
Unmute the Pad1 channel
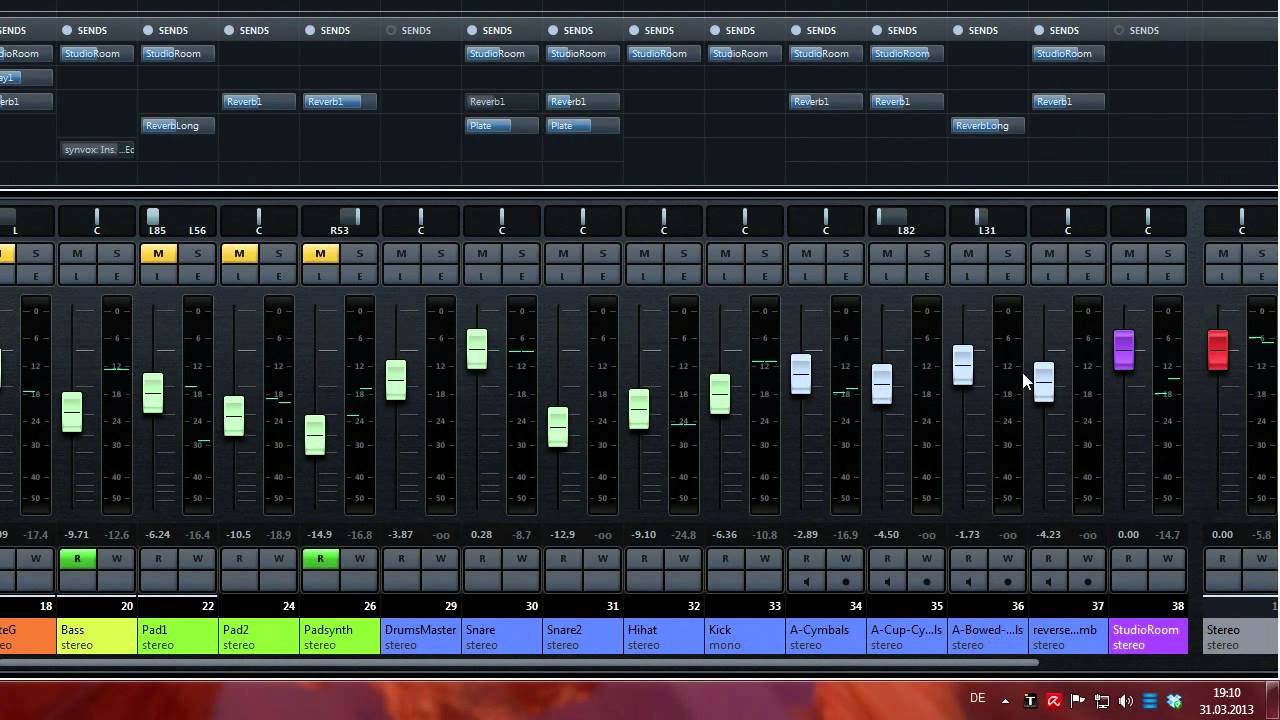pos(158,254)
